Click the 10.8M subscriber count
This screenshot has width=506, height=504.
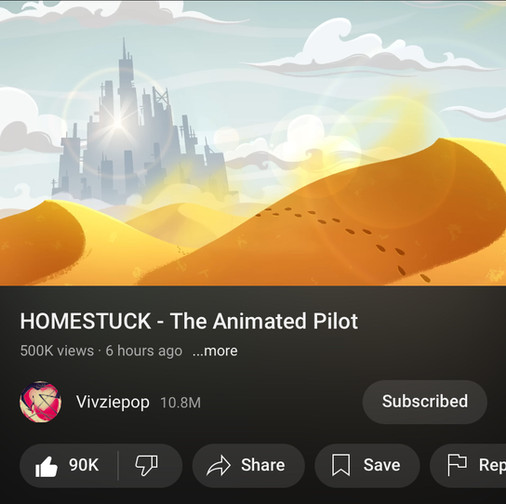click(181, 403)
